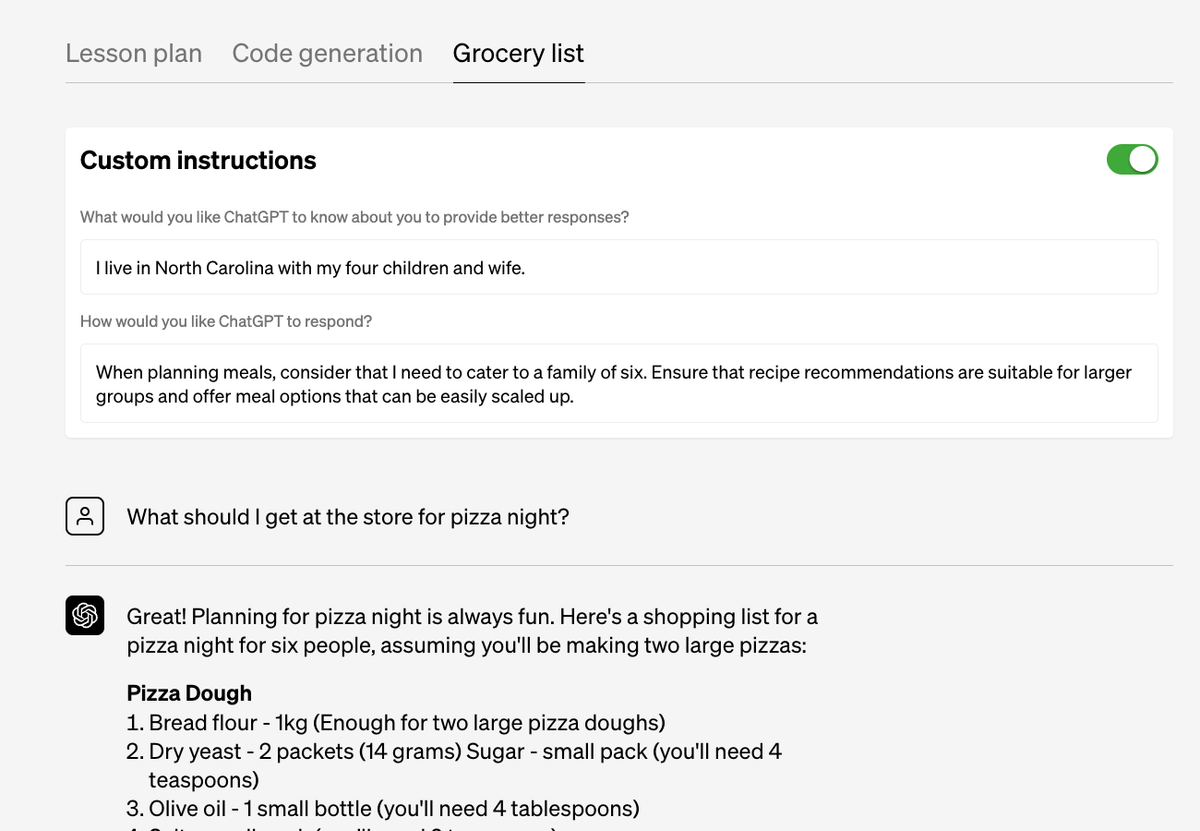Select the Pizza Dough section header text
The width and height of the screenshot is (1200, 831).
[188, 692]
